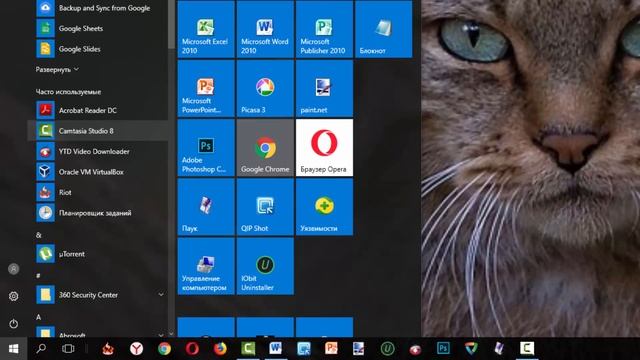Open Settings via the gear icon
This screenshot has width=640, height=360.
click(x=13, y=296)
